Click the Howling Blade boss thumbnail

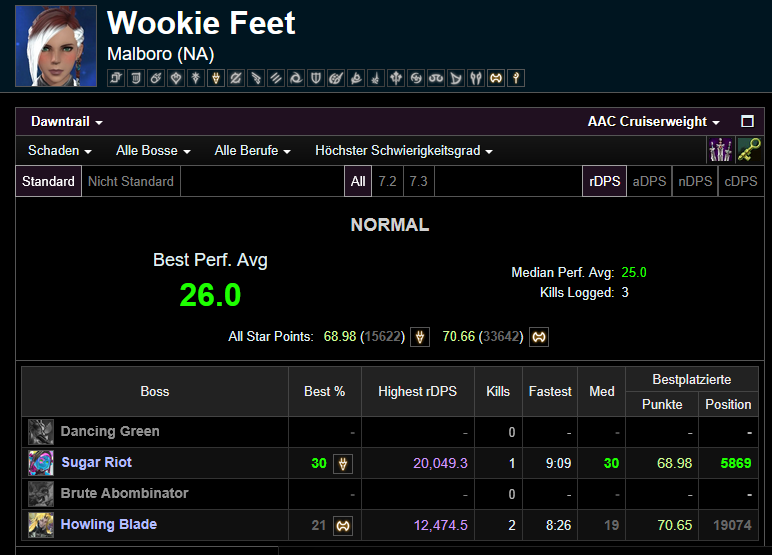(41, 525)
